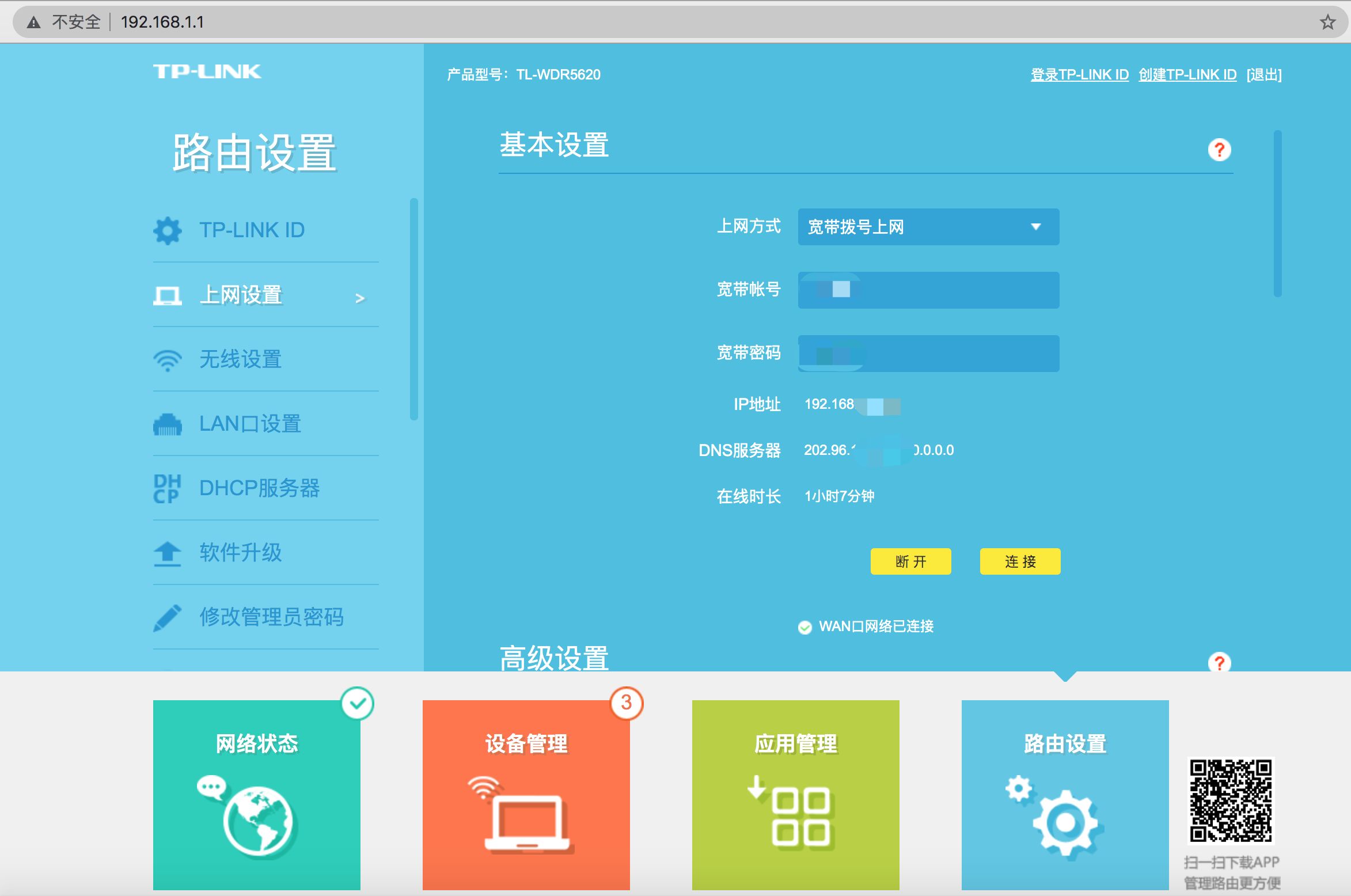Screen dimensions: 1351x896
Task: Click the 不安全 label in address bar
Action: click(76, 22)
